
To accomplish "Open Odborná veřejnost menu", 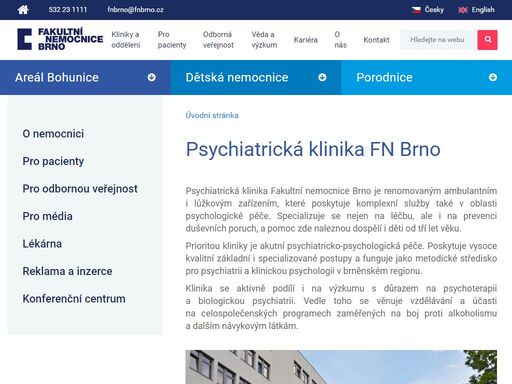I will pos(218,40).
